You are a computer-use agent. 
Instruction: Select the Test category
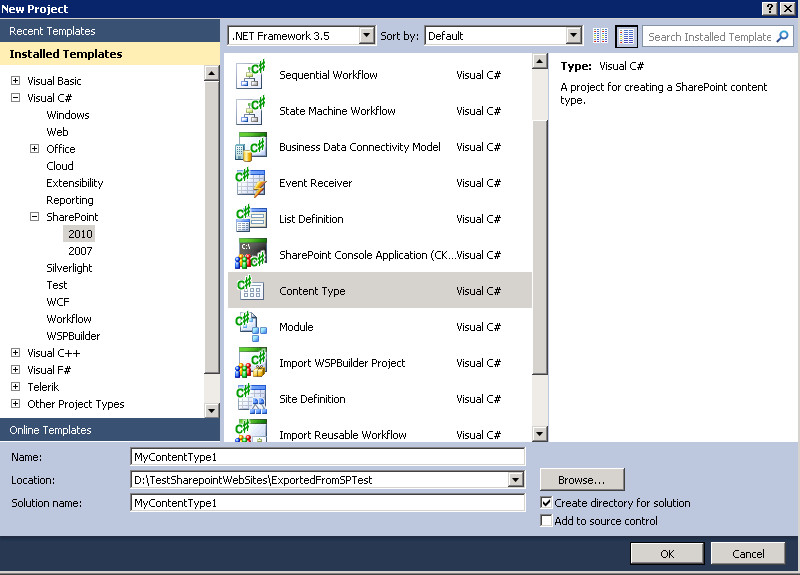57,285
